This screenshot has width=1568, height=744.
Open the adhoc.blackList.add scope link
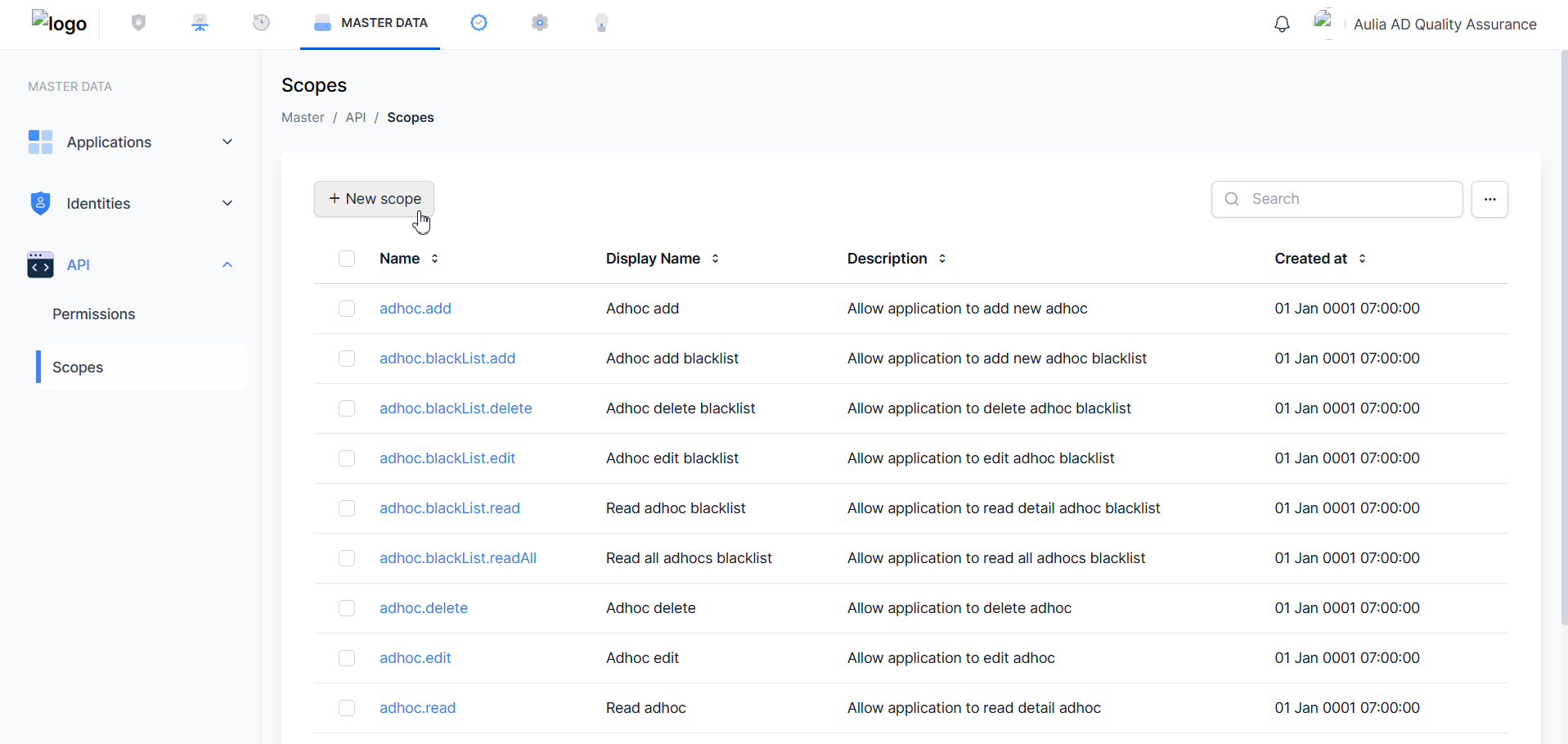pyautogui.click(x=447, y=358)
